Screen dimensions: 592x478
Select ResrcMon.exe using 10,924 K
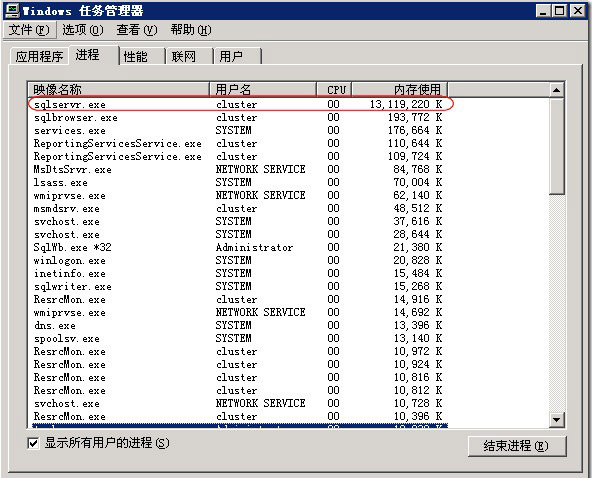[238, 364]
